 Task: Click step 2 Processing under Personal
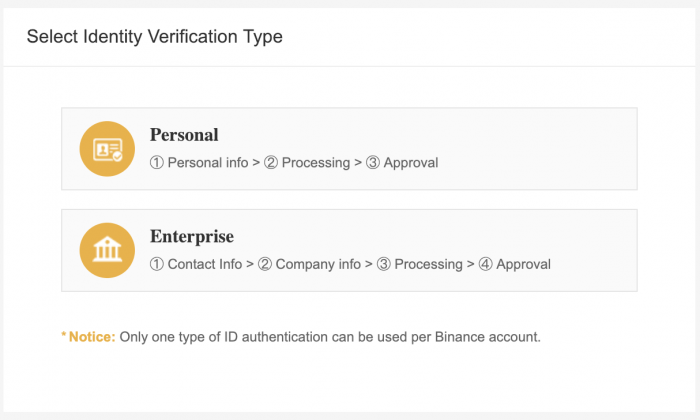(307, 162)
